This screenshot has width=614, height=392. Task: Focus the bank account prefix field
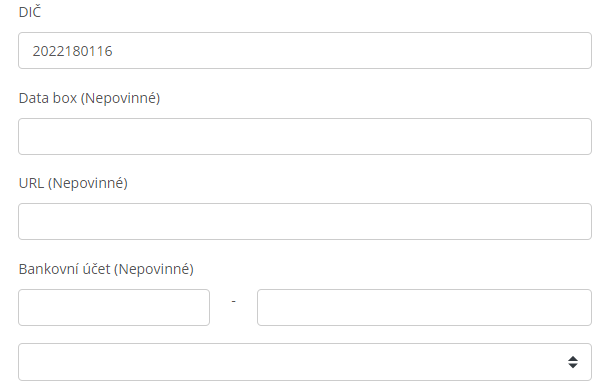click(x=114, y=308)
